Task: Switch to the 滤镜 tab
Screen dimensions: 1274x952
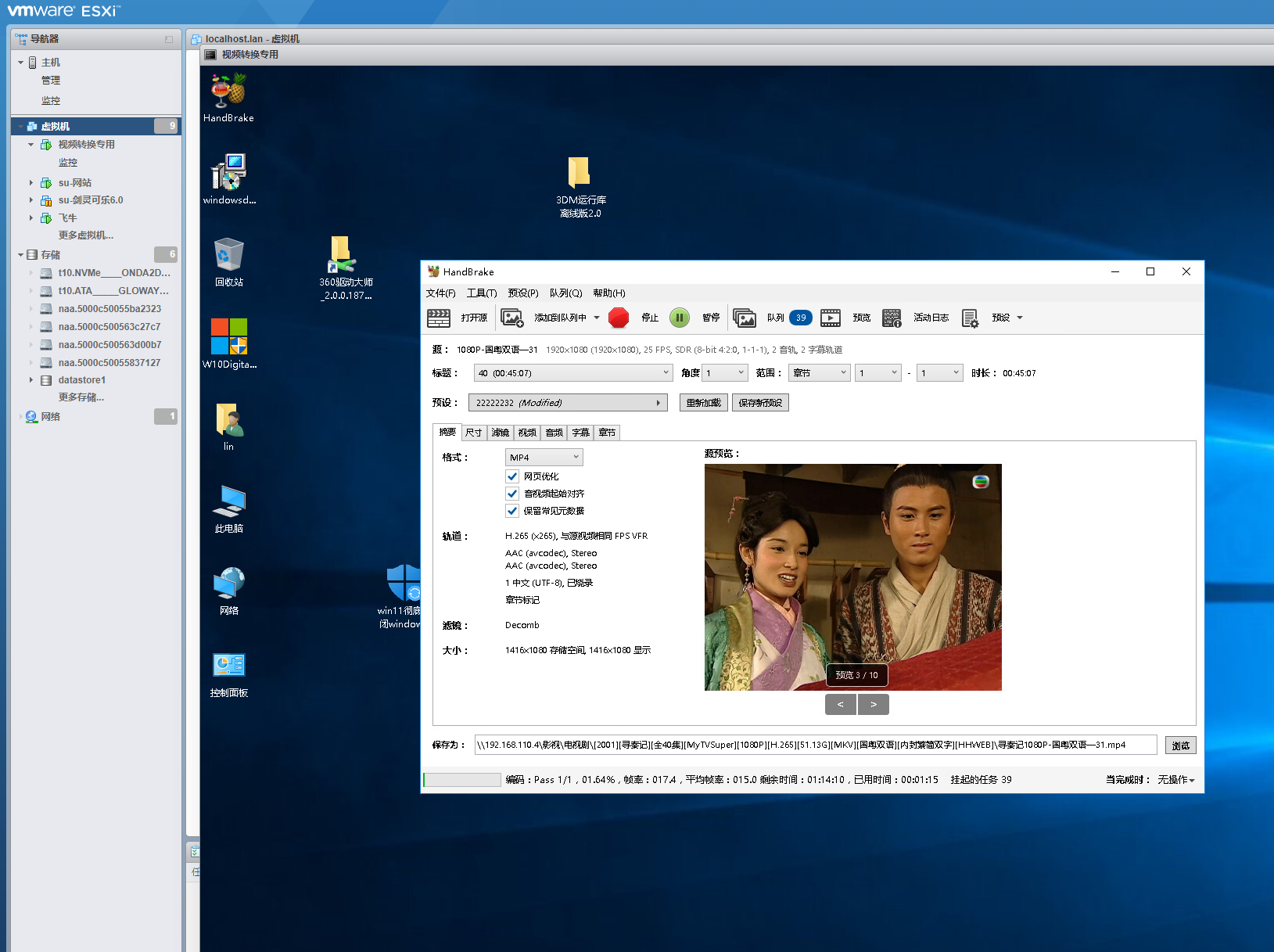Action: point(501,433)
